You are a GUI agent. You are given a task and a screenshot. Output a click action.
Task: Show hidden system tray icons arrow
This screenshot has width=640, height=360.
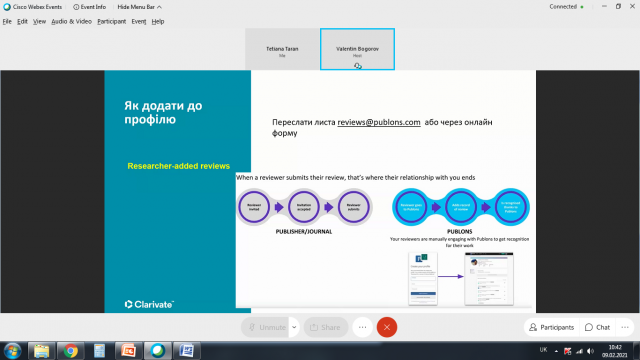coord(556,351)
